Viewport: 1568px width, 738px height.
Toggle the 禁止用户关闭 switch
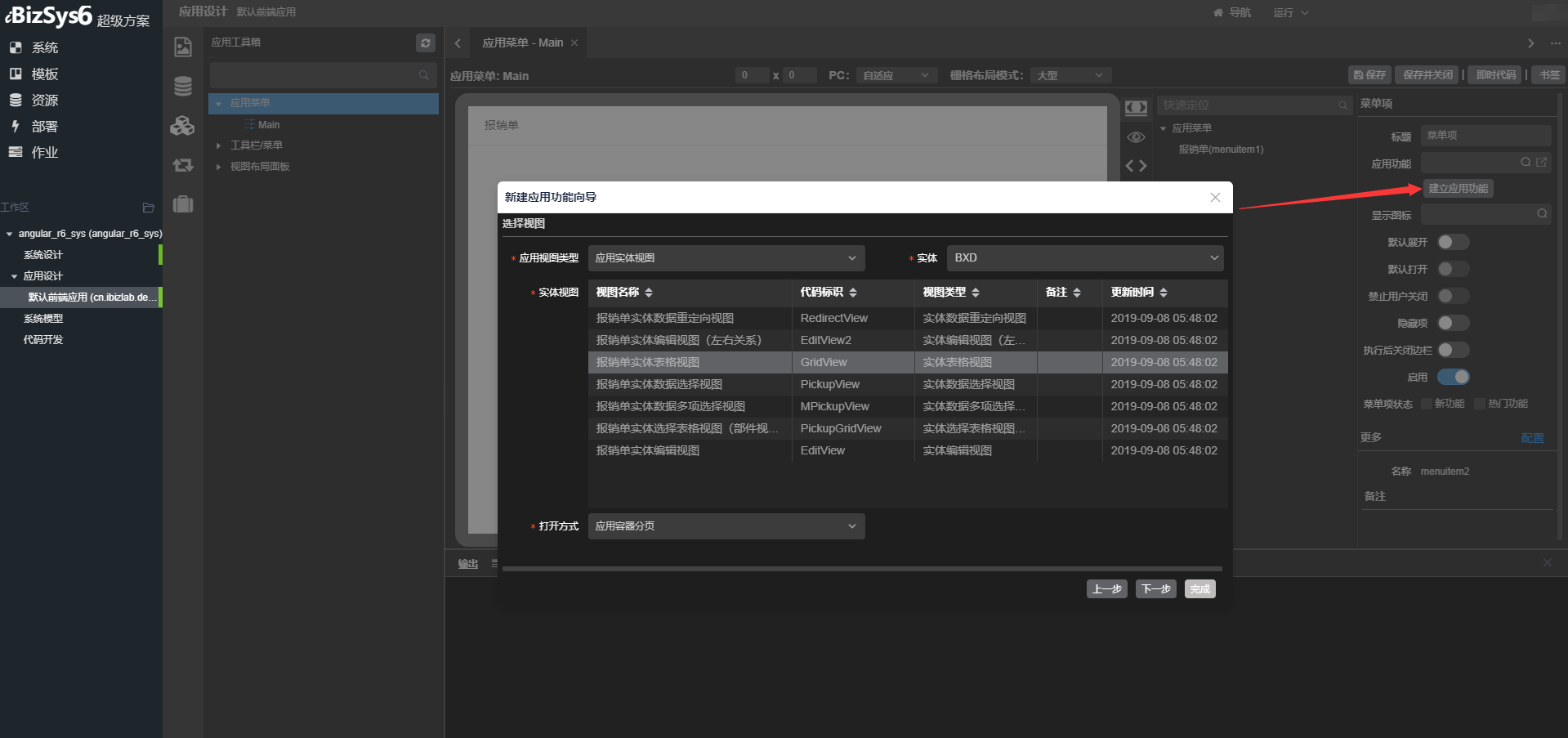tap(1453, 296)
